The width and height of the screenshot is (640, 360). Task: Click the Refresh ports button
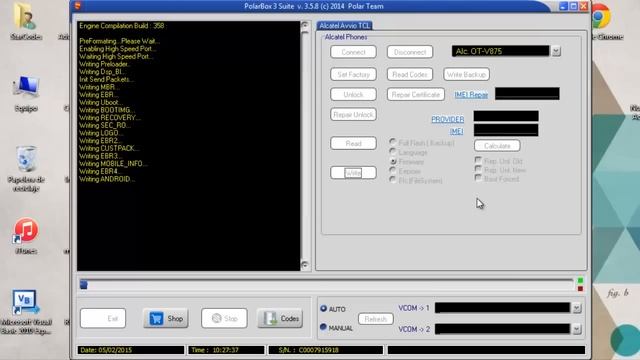pyautogui.click(x=376, y=319)
